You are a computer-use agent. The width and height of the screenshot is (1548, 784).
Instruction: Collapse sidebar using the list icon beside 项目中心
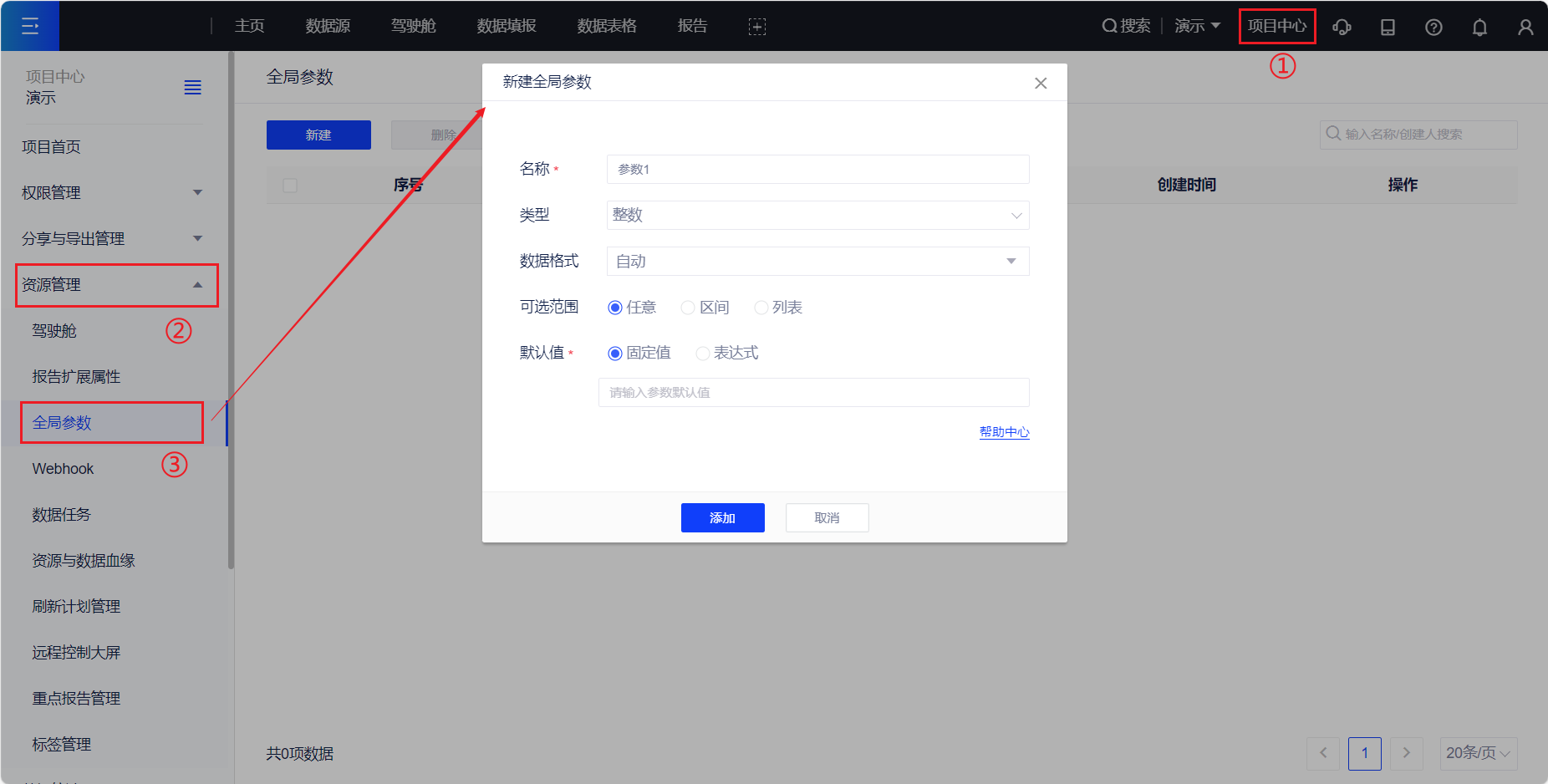pos(192,88)
